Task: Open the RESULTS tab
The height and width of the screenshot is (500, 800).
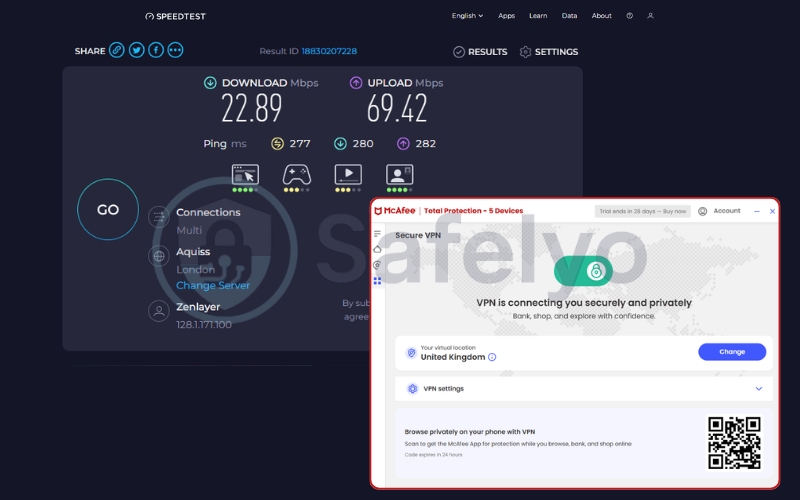Action: [x=480, y=52]
